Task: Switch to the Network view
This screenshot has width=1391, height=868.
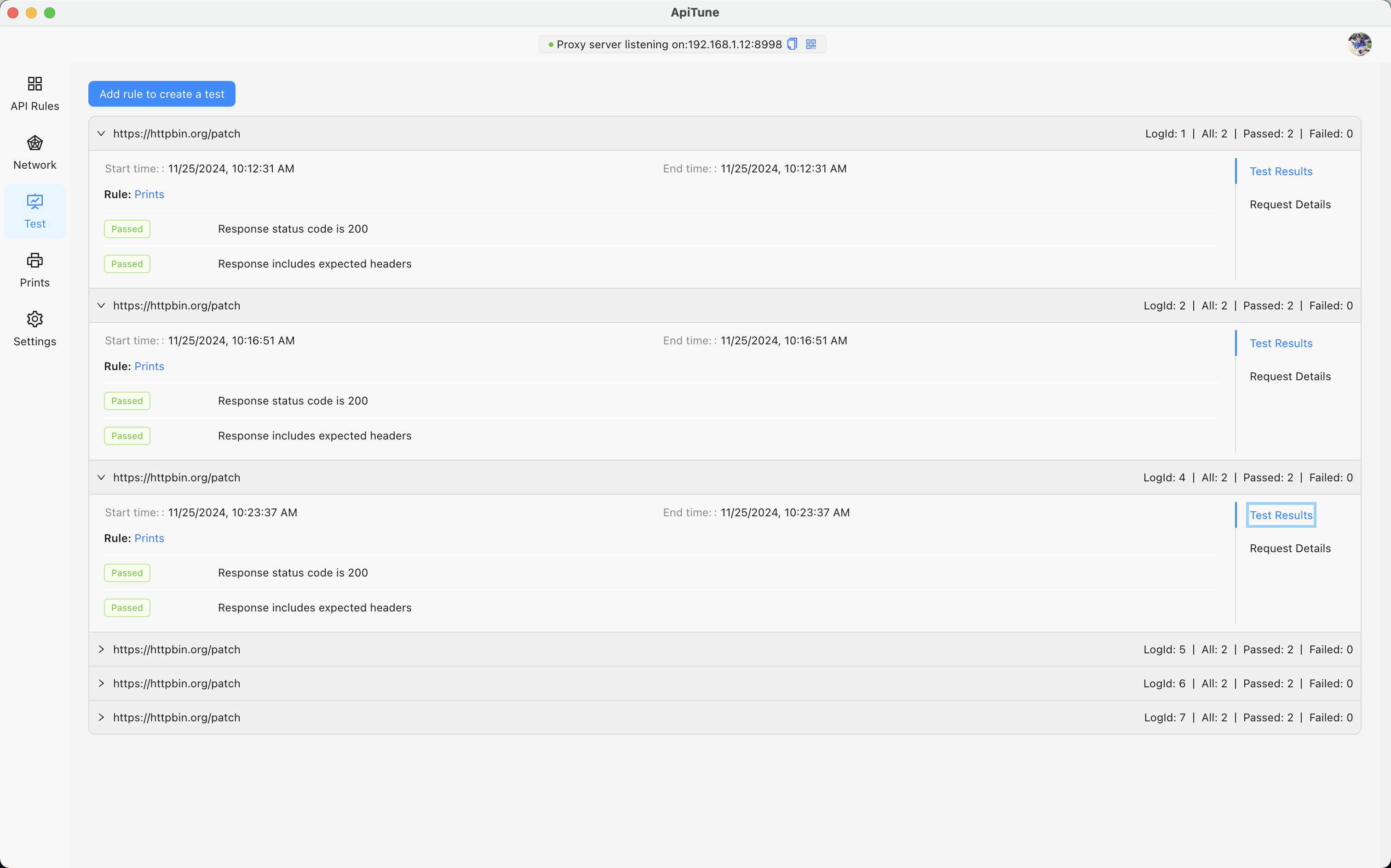Action: pyautogui.click(x=34, y=152)
